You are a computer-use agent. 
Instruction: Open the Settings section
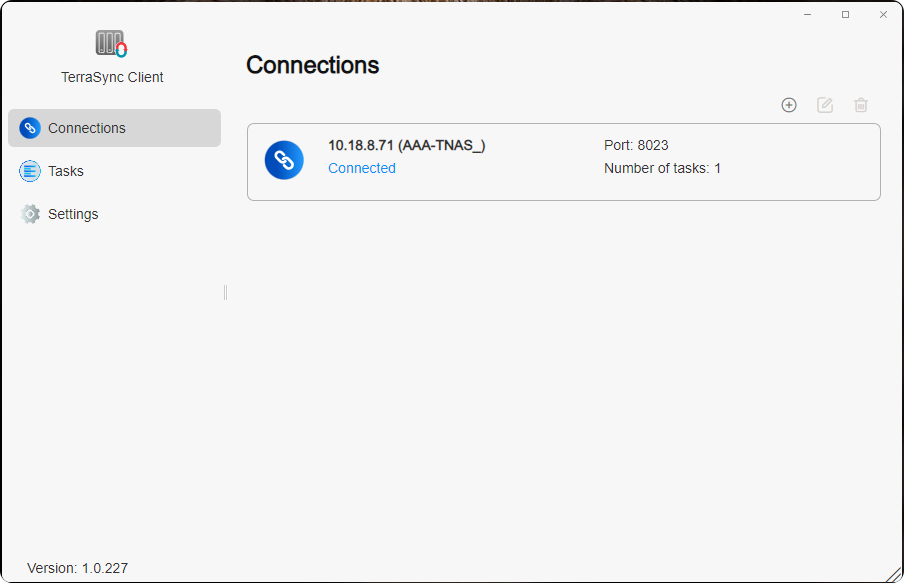click(x=72, y=214)
